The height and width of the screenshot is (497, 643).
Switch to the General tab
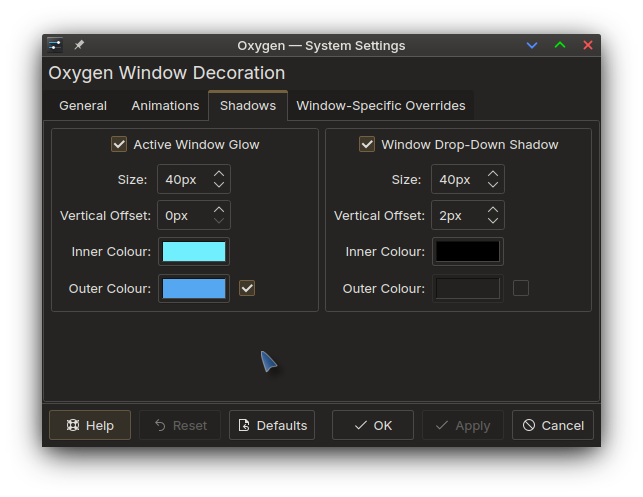pyautogui.click(x=83, y=106)
